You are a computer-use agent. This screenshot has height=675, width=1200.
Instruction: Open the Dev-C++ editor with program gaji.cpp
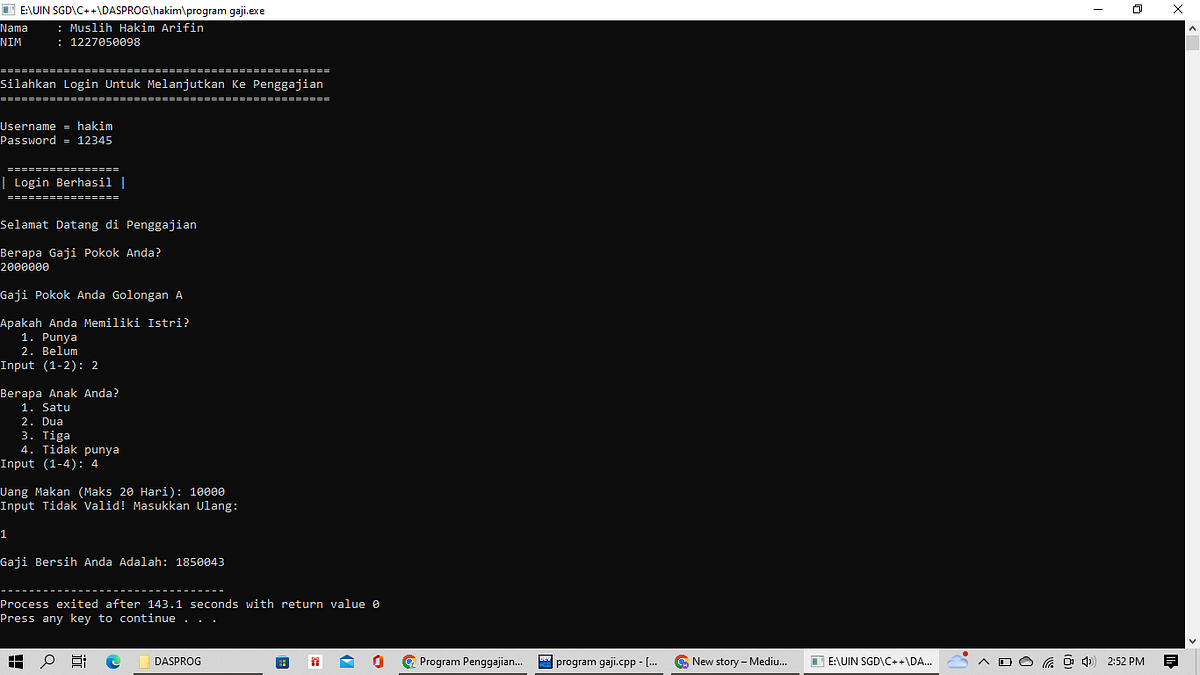click(x=598, y=661)
